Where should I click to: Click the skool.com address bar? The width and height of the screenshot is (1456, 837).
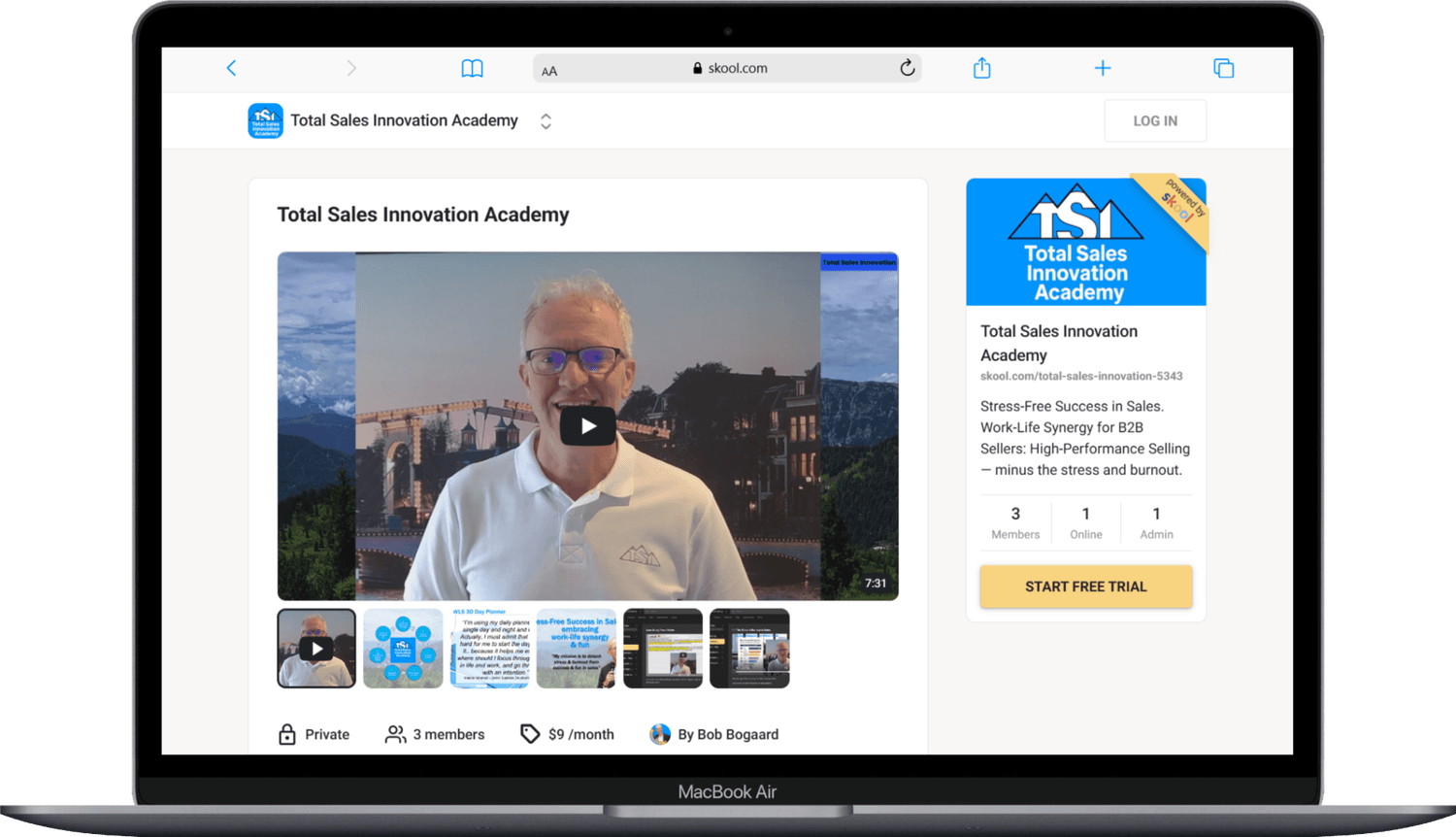click(x=728, y=68)
